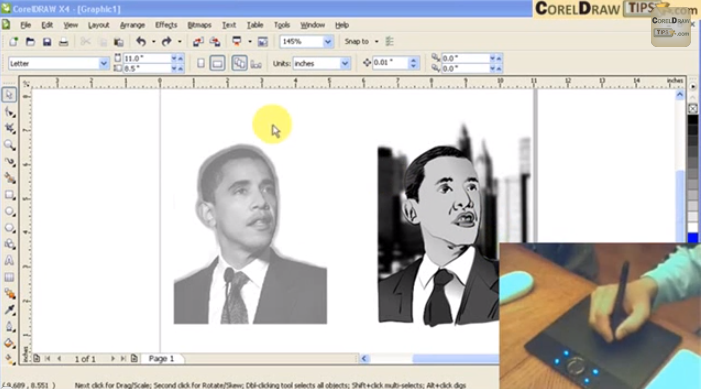Open the Basic Shapes tool
The height and width of the screenshot is (389, 702).
coord(9,244)
